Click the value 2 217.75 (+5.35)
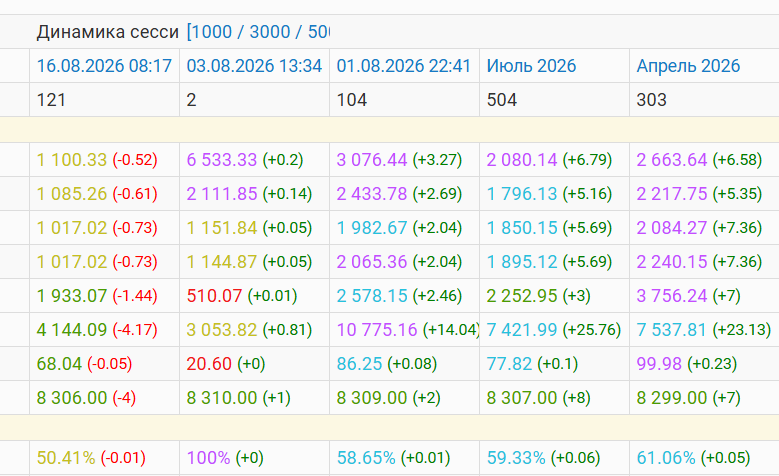 point(700,194)
